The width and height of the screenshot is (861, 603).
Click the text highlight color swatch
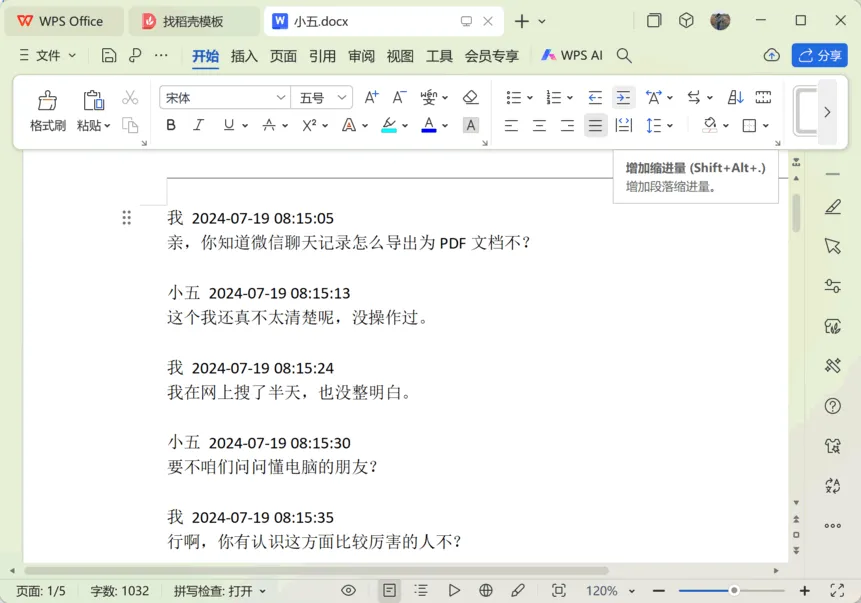(389, 125)
